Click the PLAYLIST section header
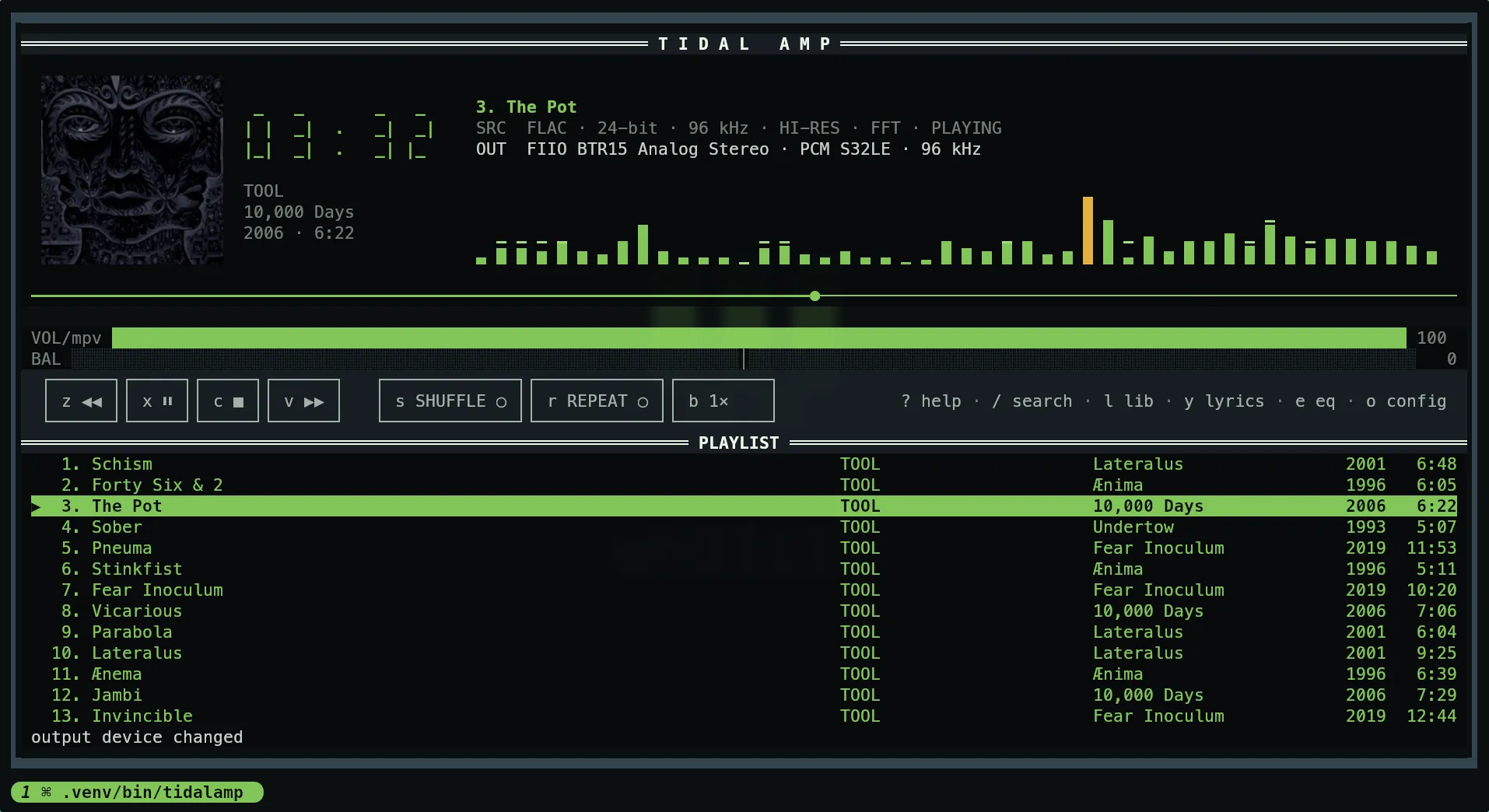This screenshot has height=812, width=1489. 738,443
